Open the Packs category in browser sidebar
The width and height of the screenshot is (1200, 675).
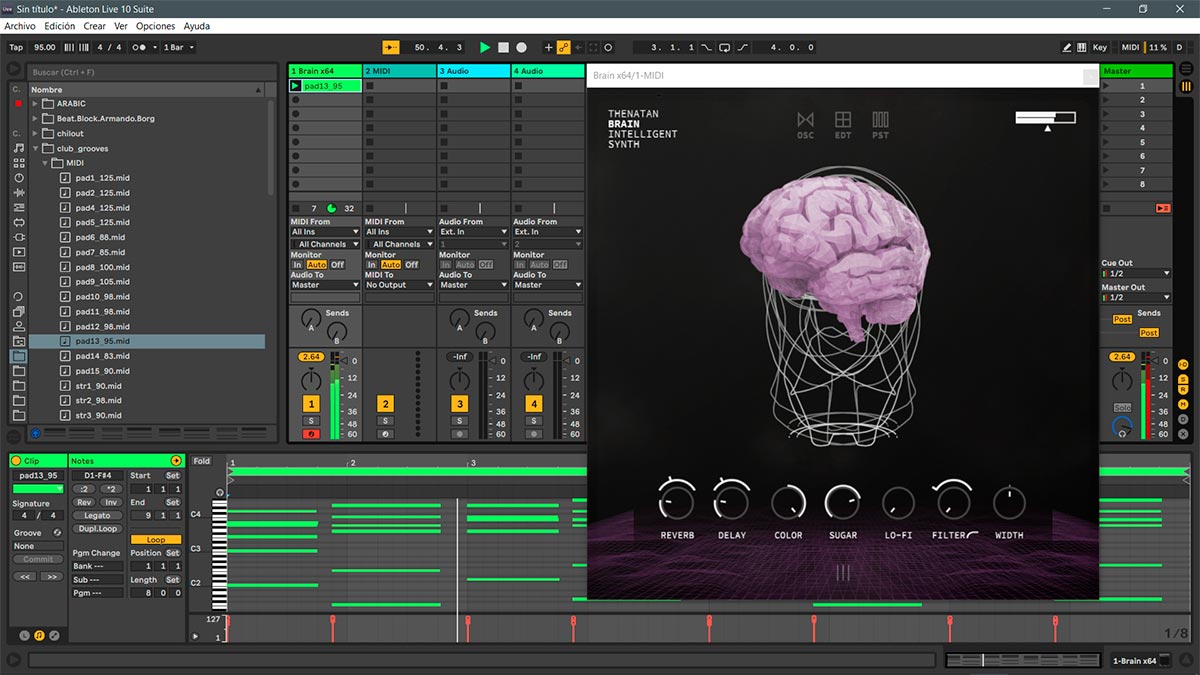[x=19, y=311]
